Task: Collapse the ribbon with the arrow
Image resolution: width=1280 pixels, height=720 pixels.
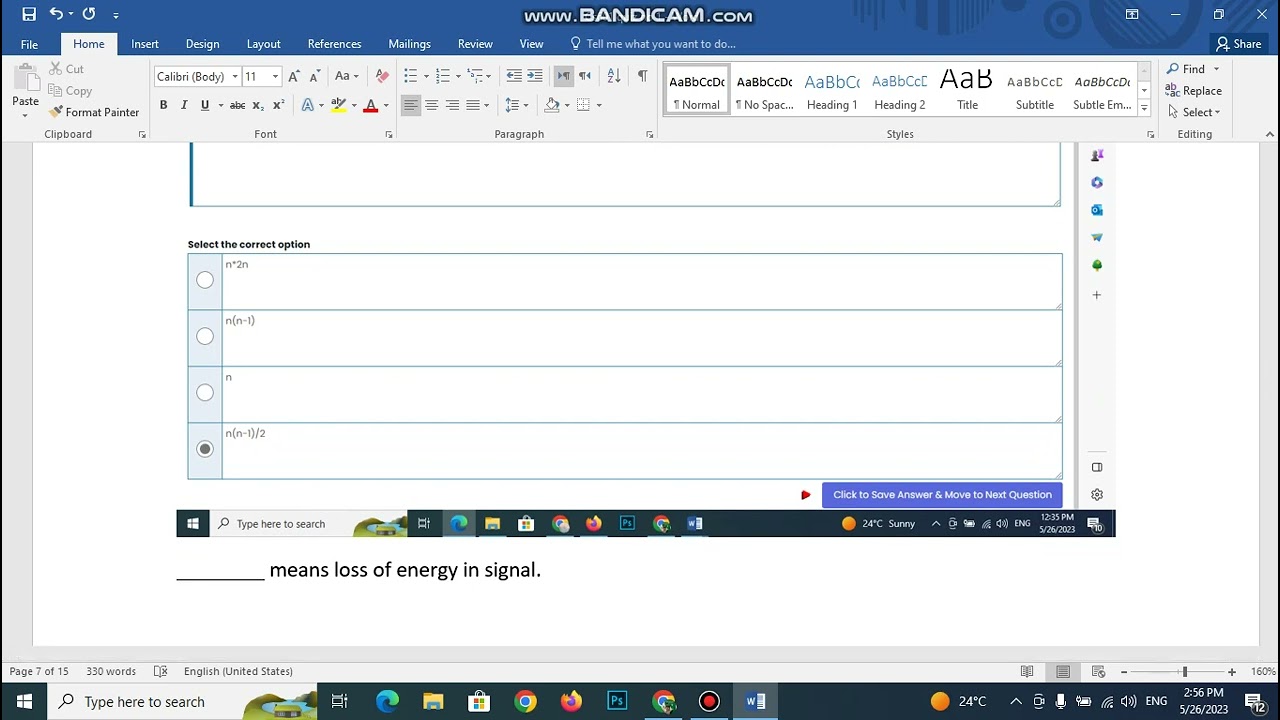Action: coord(1270,134)
